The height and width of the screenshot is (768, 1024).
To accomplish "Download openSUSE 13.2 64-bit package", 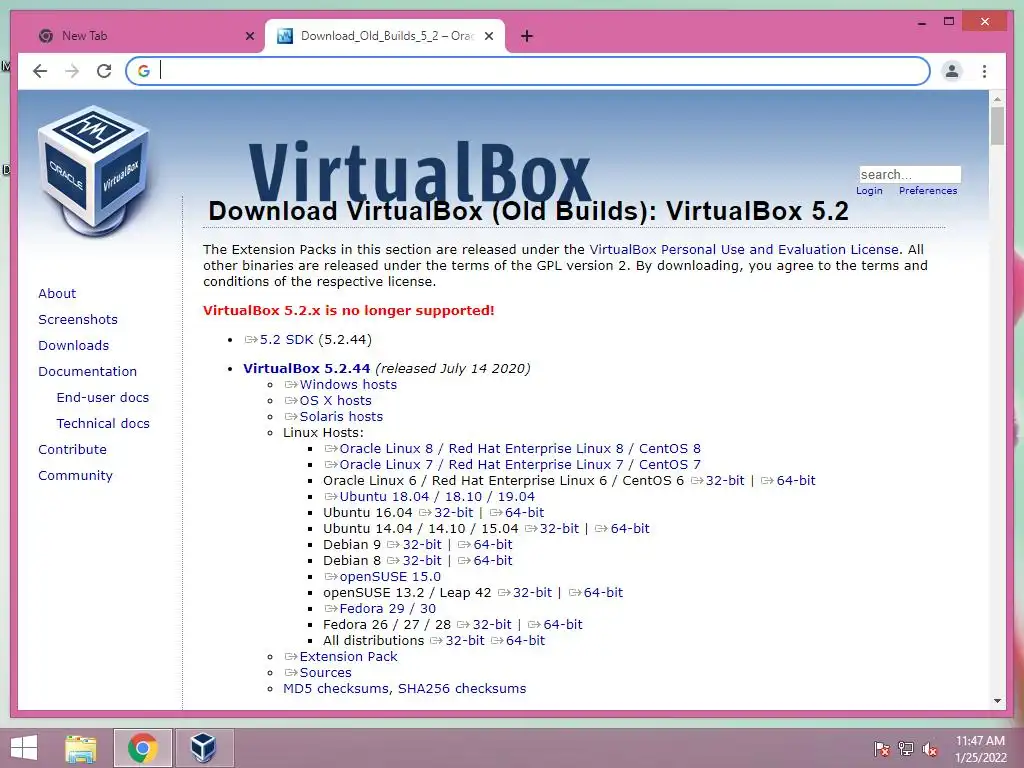I will pyautogui.click(x=596, y=592).
